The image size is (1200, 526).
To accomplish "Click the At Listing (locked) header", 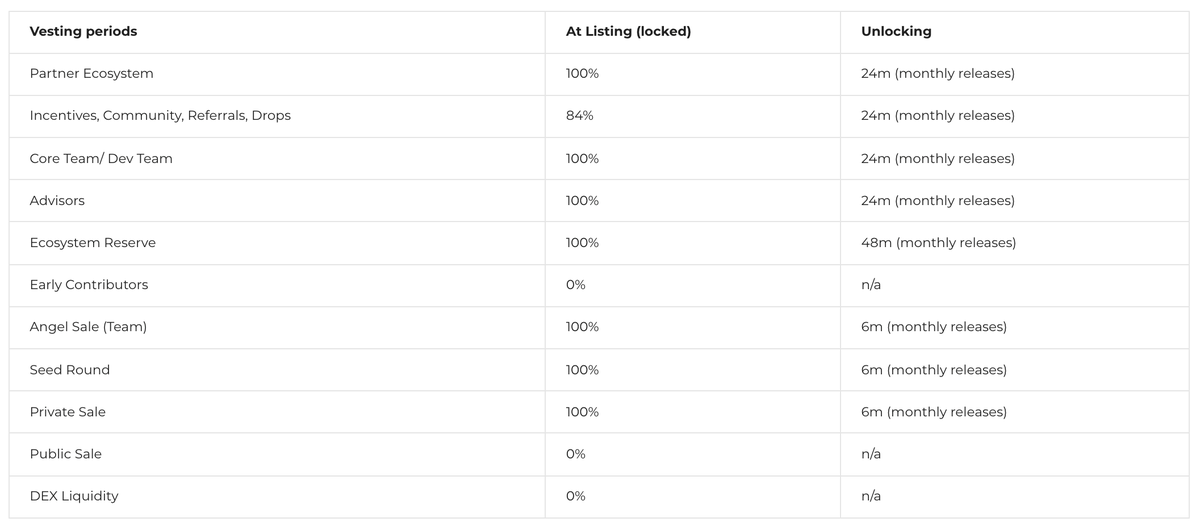I will click(628, 31).
